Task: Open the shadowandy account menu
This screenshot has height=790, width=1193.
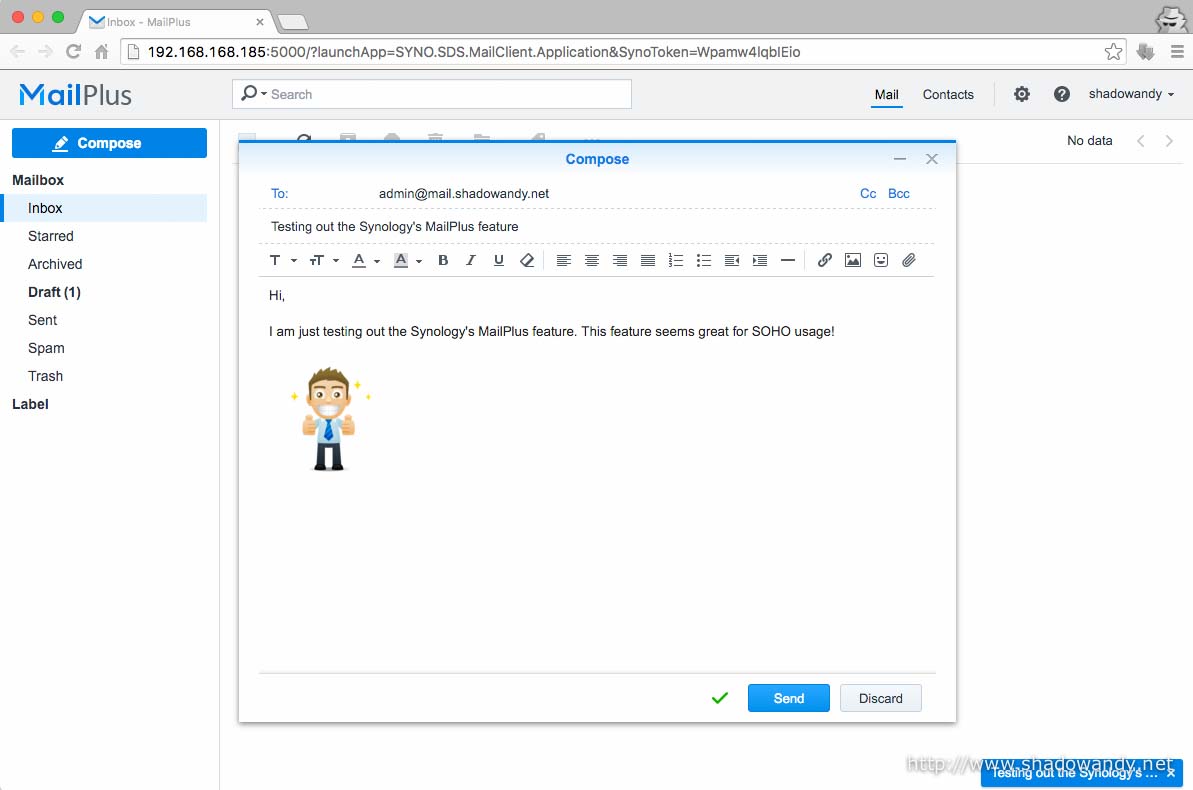Action: click(x=1131, y=94)
